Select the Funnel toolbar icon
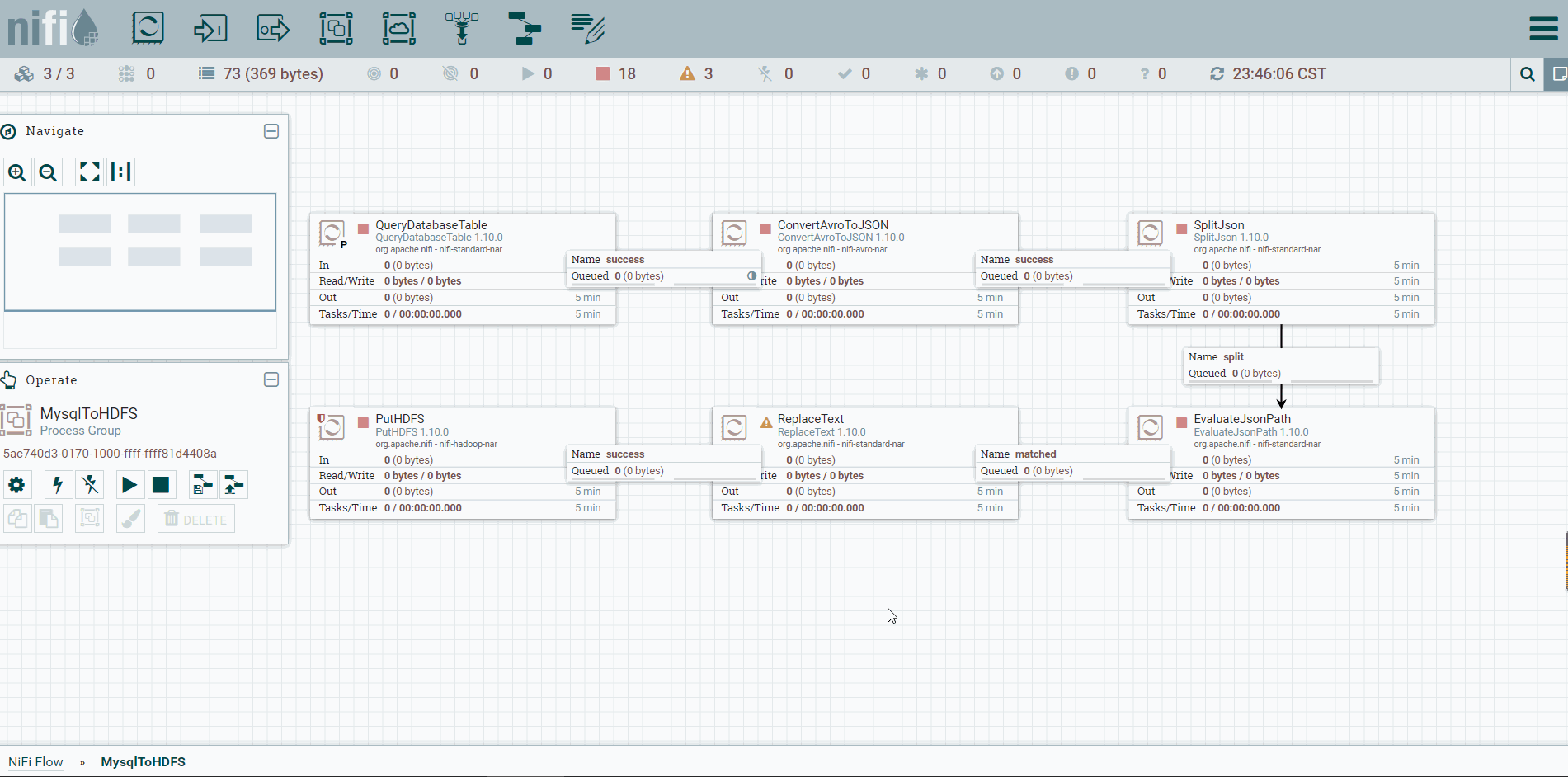1568x777 pixels. 462,28
